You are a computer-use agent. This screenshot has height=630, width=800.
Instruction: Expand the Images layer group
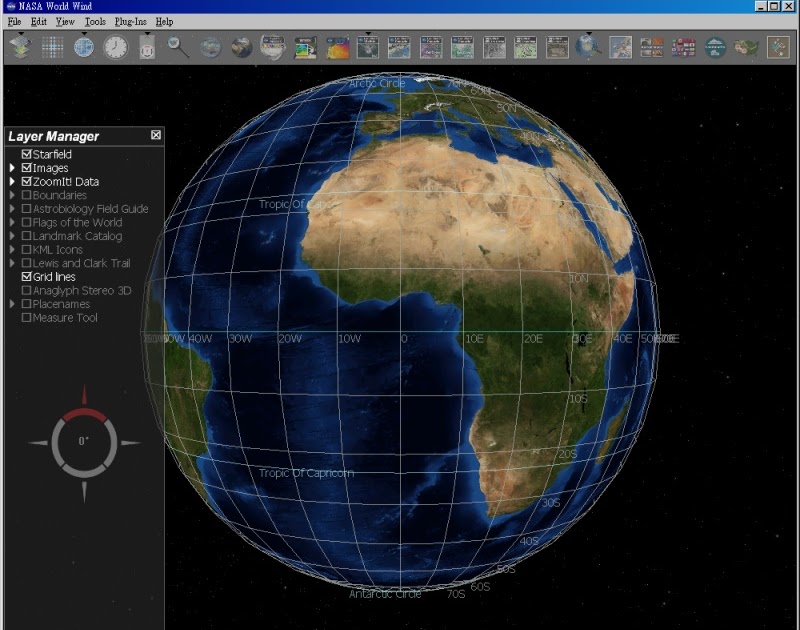click(12, 168)
